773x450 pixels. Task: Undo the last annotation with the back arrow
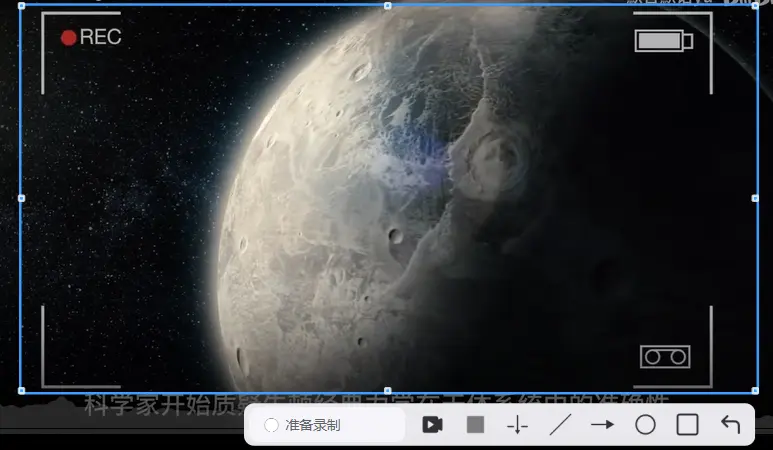tap(730, 425)
